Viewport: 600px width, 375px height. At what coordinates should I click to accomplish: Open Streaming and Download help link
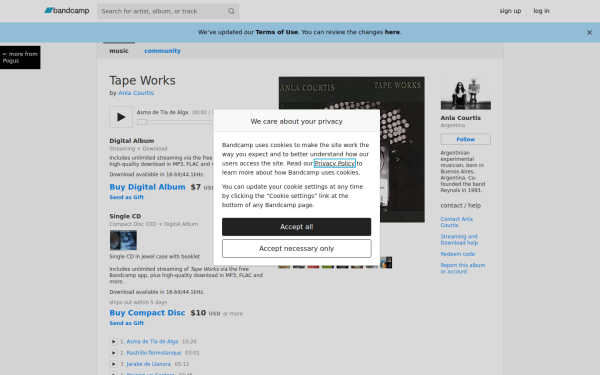pyautogui.click(x=459, y=240)
